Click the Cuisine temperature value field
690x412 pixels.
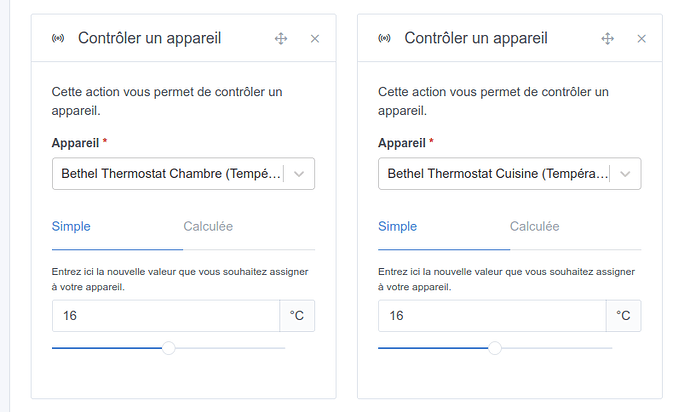(491, 316)
